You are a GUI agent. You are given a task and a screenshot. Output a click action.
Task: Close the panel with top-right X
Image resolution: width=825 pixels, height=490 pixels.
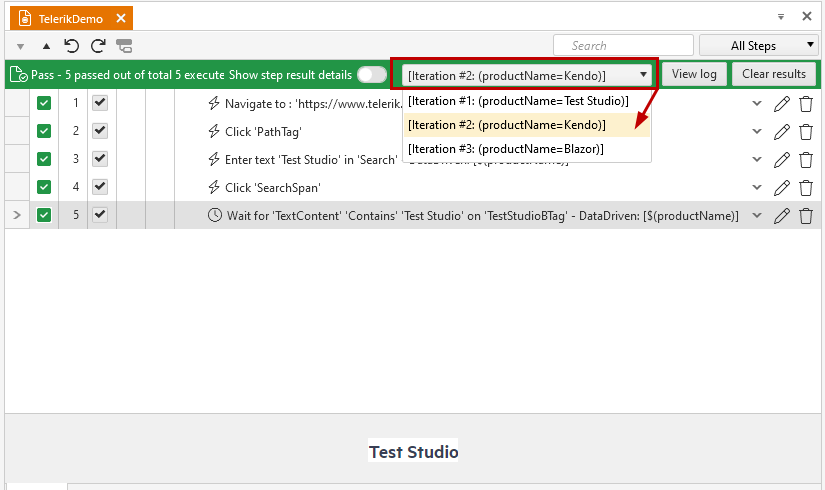pyautogui.click(x=807, y=16)
